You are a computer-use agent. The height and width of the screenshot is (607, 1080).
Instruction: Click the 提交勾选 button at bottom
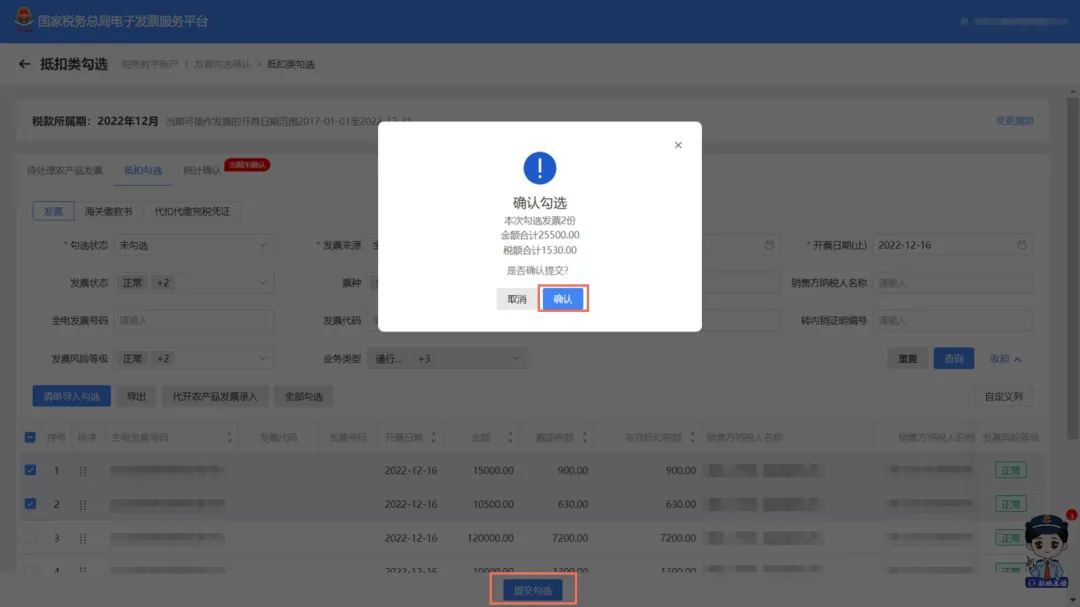pos(532,590)
